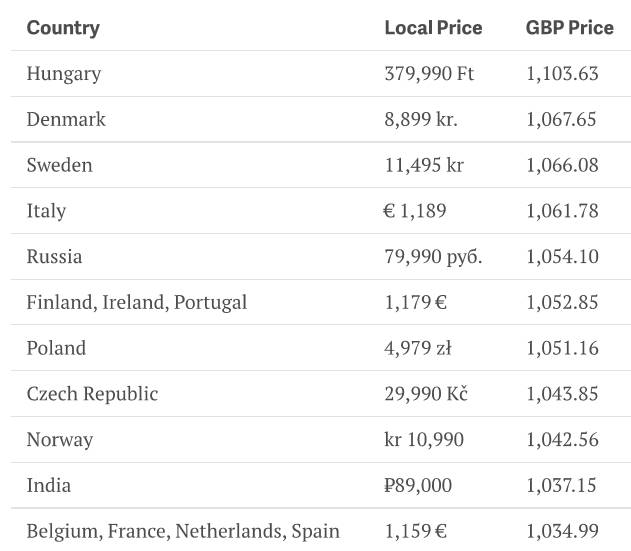631x551 pixels.
Task: Select the Czech Republic country cell
Action: 92,394
